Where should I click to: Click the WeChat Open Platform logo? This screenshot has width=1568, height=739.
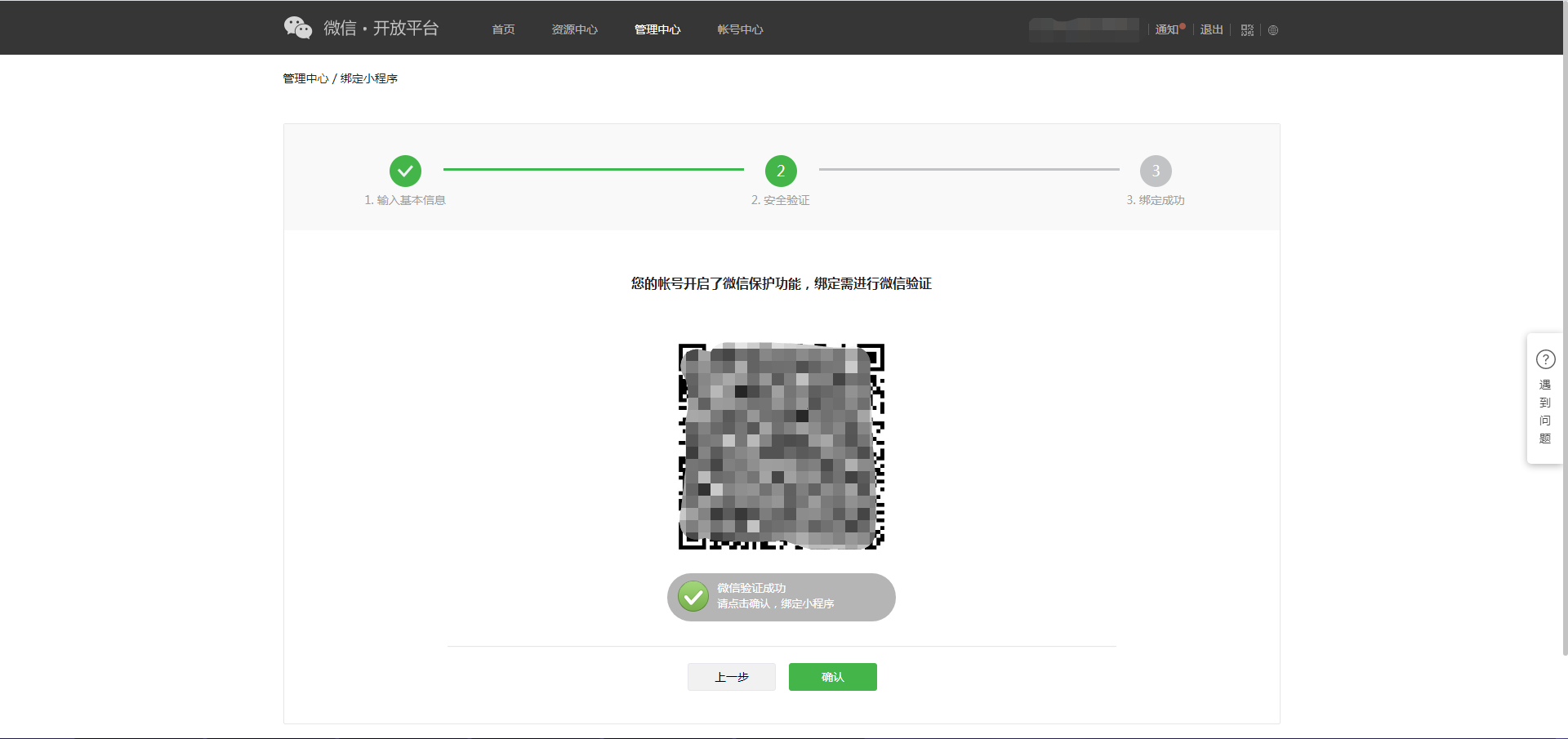coord(361,28)
